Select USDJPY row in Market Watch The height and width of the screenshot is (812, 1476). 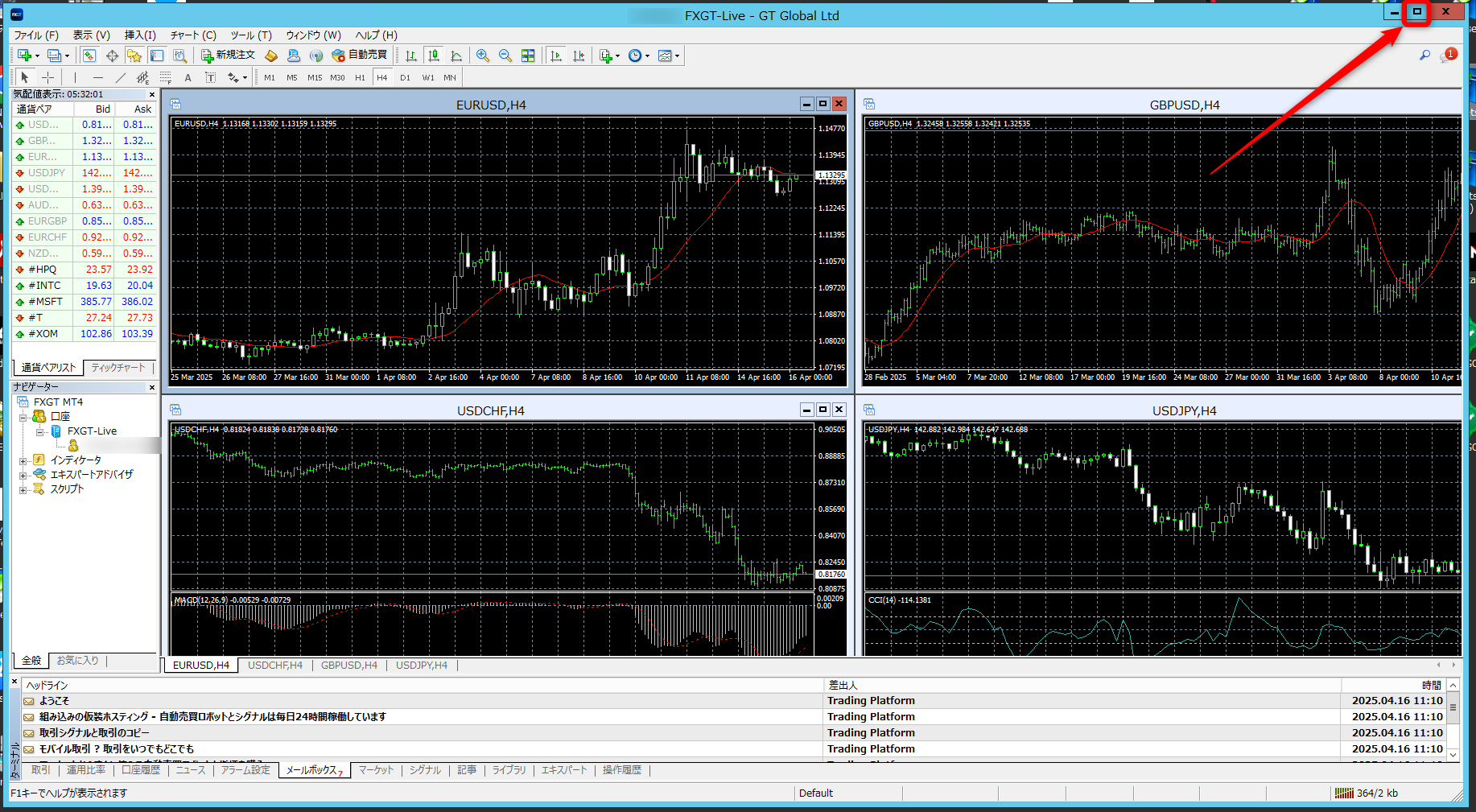(85, 173)
